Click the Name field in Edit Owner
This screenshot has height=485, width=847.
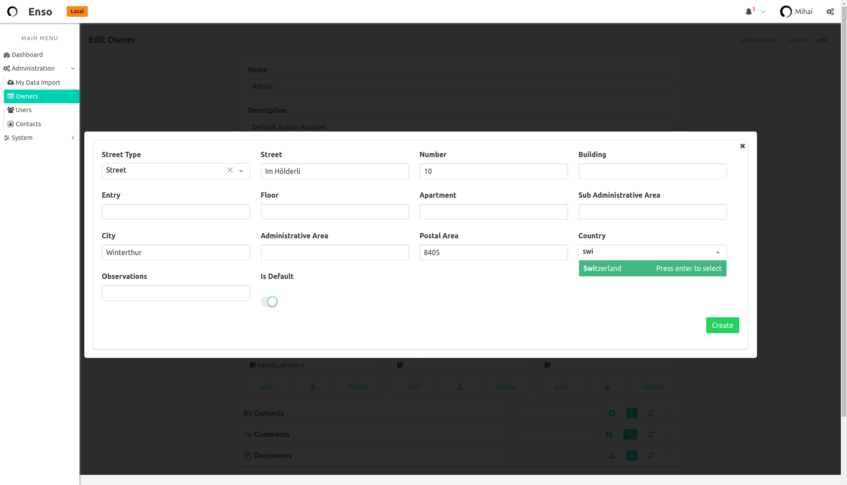click(460, 86)
